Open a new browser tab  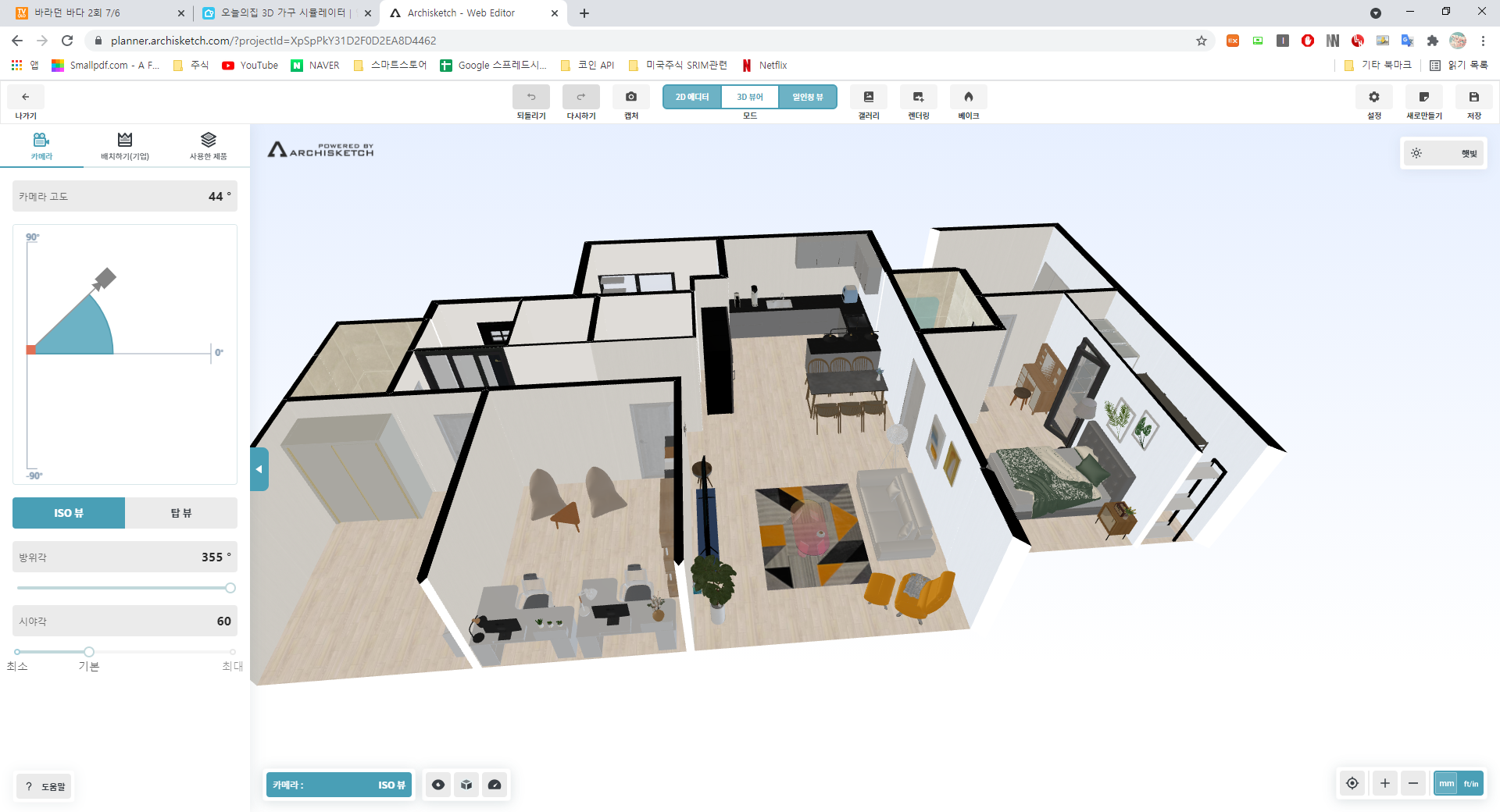tap(584, 13)
